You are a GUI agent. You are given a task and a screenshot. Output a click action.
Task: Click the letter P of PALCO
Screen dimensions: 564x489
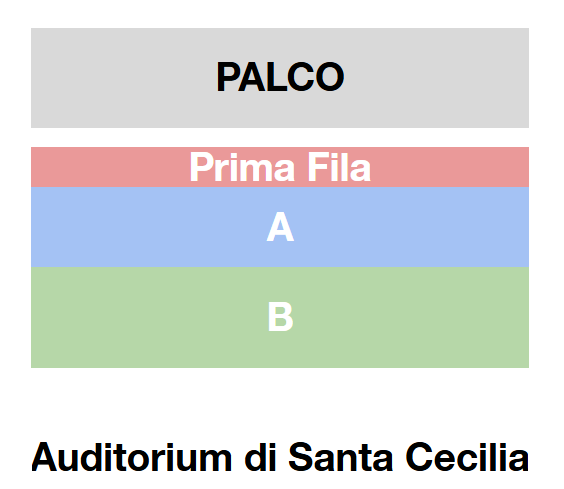[x=228, y=77]
